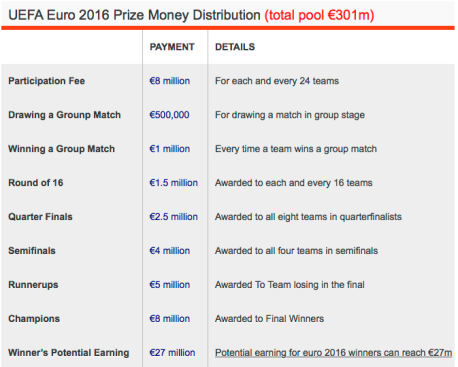Click the red total pool €301m text
Image resolution: width=458 pixels, height=367 pixels.
[x=319, y=15]
